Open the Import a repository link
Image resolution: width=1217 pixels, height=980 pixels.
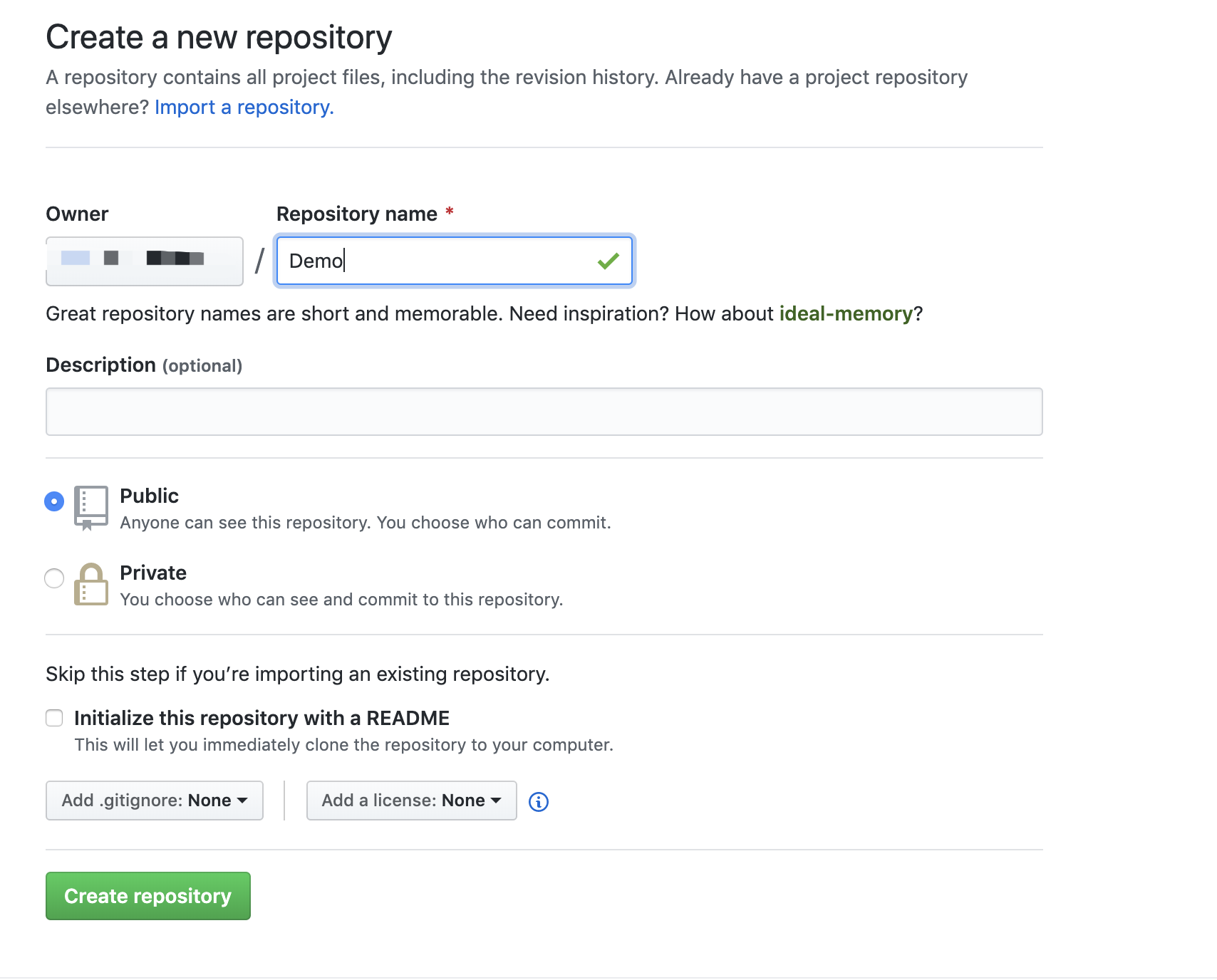pyautogui.click(x=244, y=108)
